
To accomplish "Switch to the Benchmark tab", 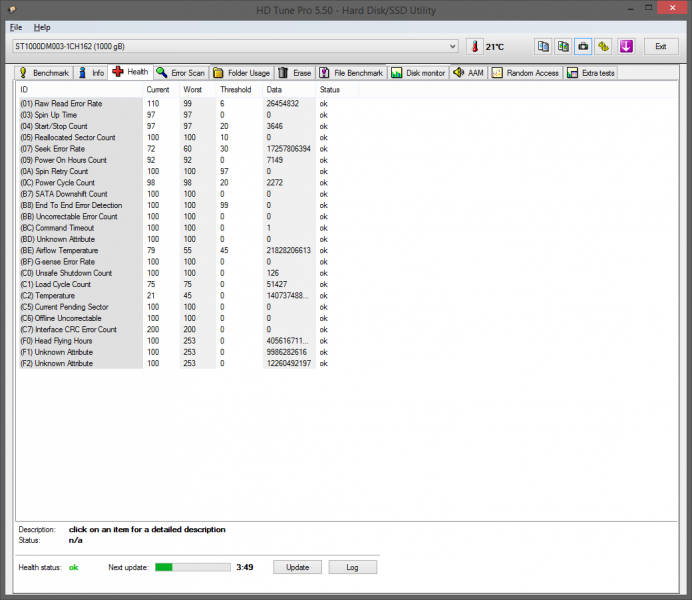I will tap(43, 73).
